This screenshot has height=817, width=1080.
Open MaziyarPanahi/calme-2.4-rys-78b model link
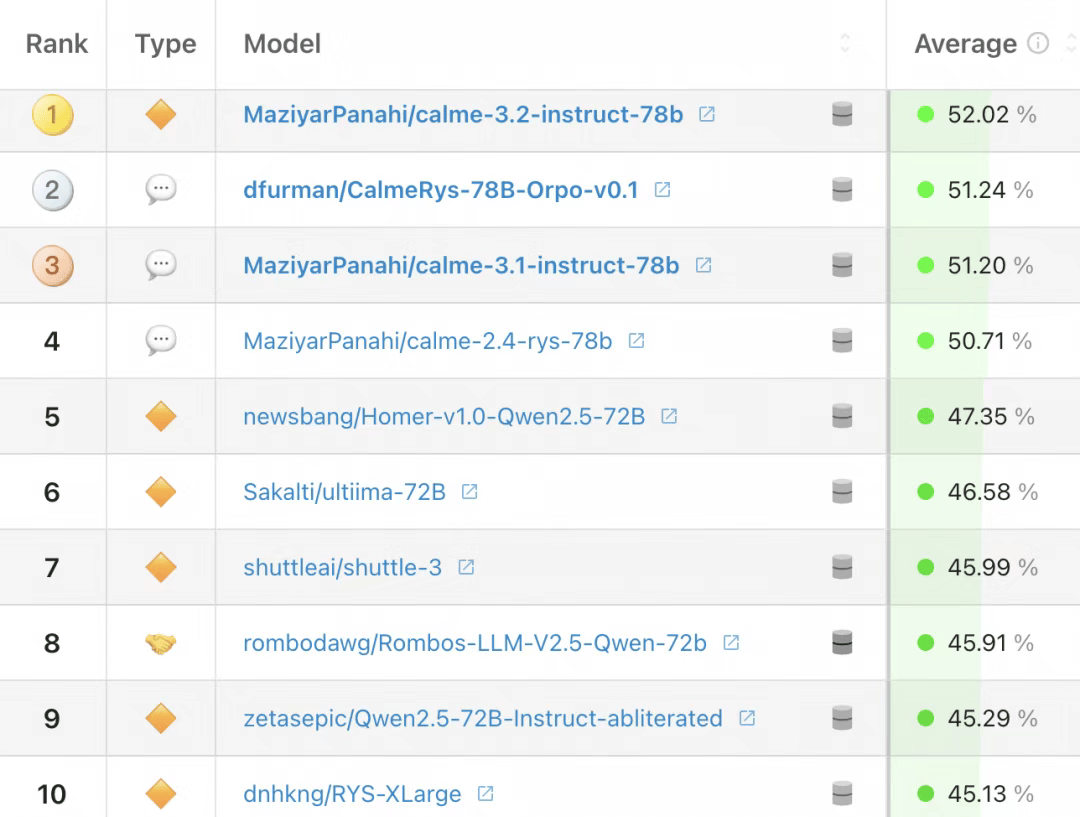[x=428, y=341]
